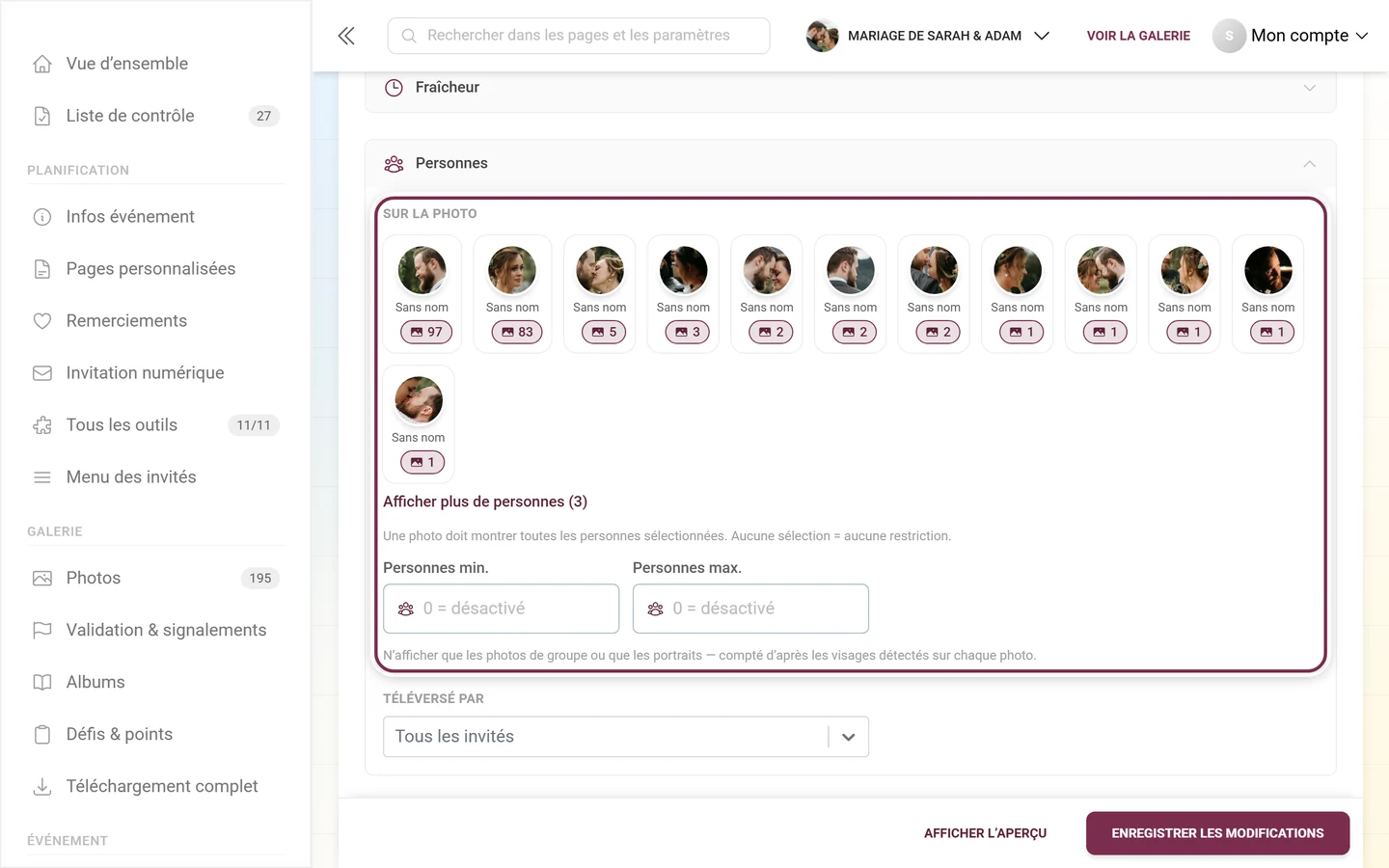This screenshot has height=868, width=1389.
Task: Click Afficher plus de personnes (3)
Action: pyautogui.click(x=485, y=502)
